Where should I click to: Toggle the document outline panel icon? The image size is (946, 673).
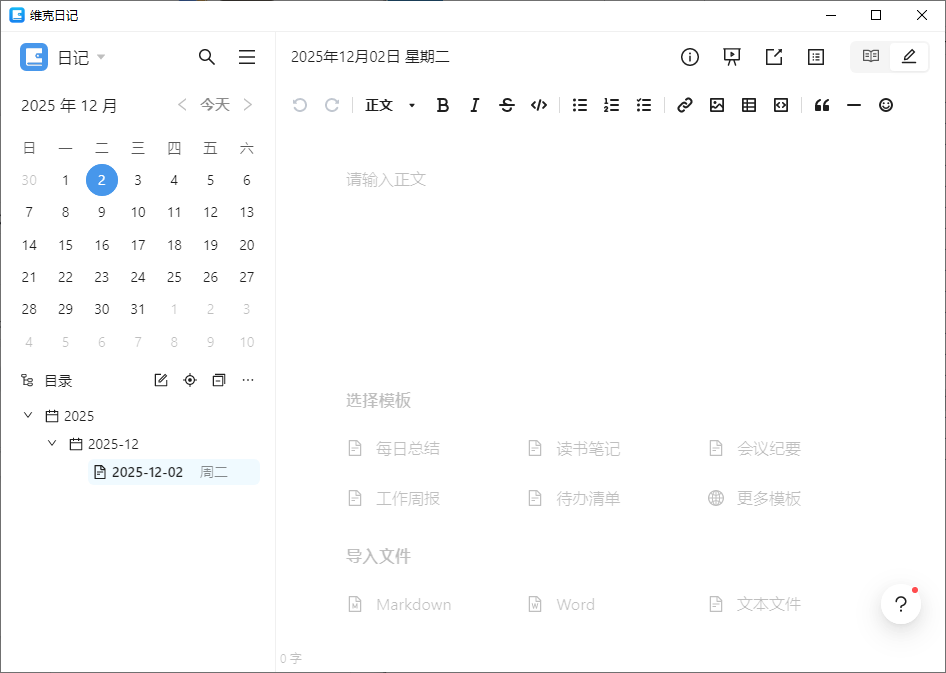(x=815, y=57)
